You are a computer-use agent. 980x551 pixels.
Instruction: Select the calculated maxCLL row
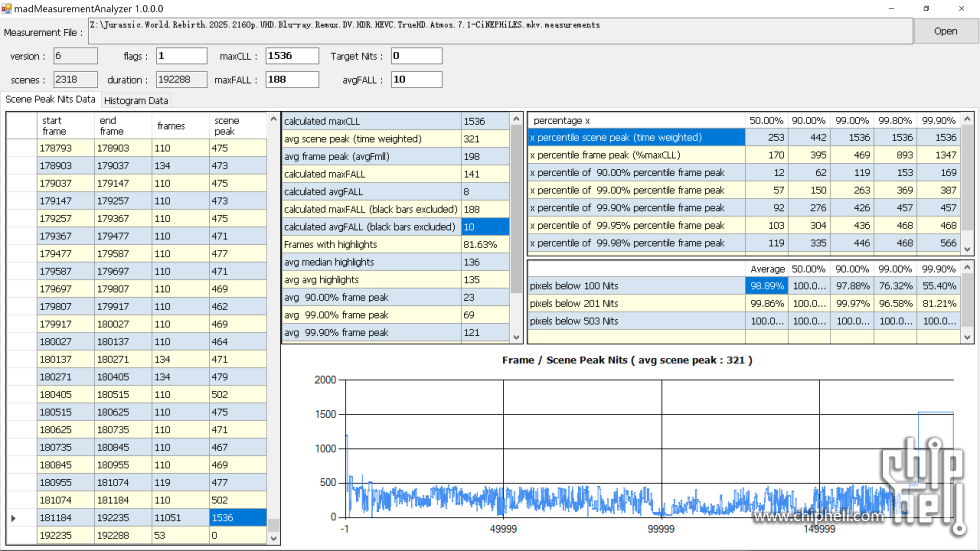pos(370,121)
